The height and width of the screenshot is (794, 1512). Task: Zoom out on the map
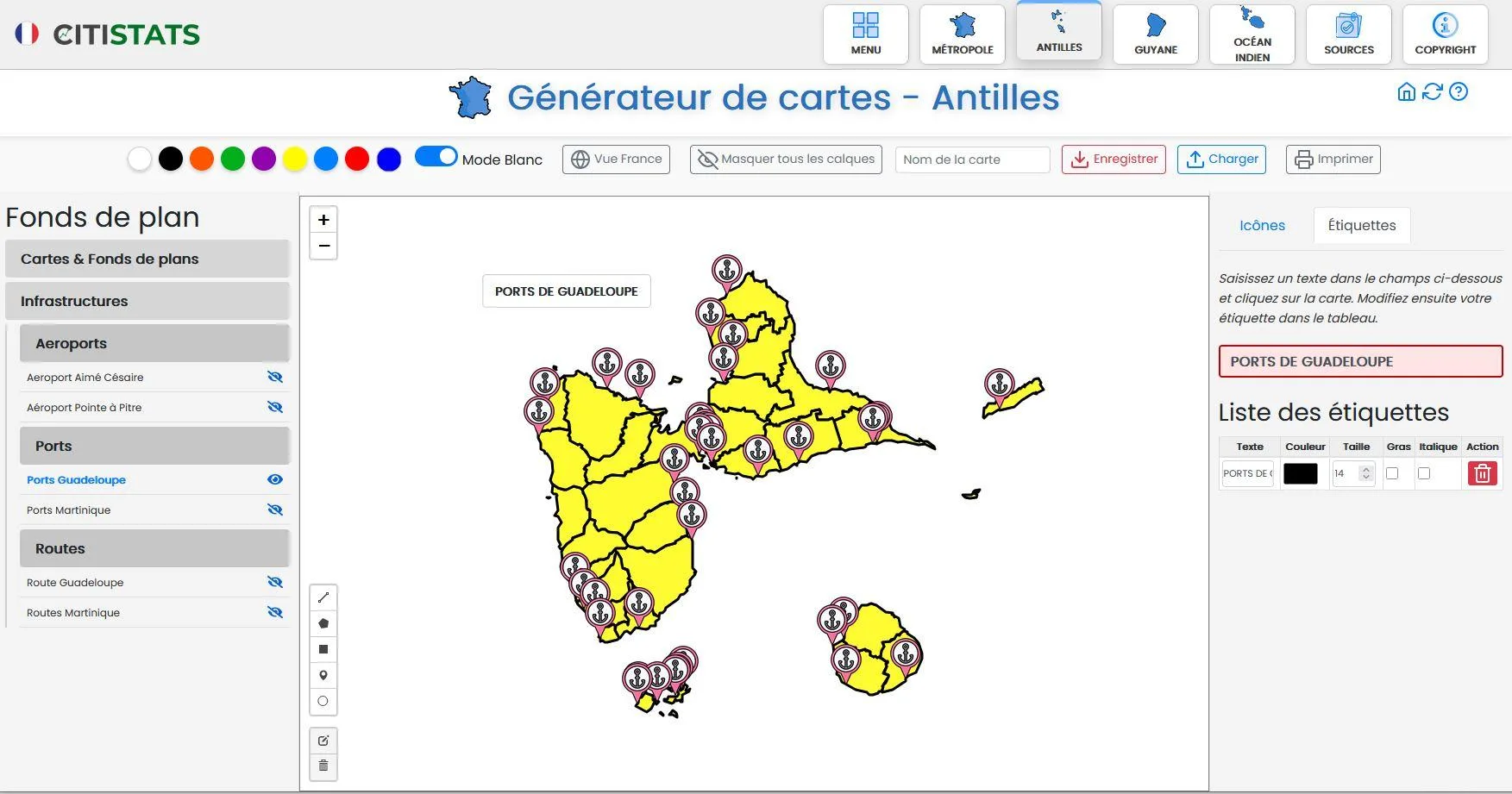tap(323, 246)
